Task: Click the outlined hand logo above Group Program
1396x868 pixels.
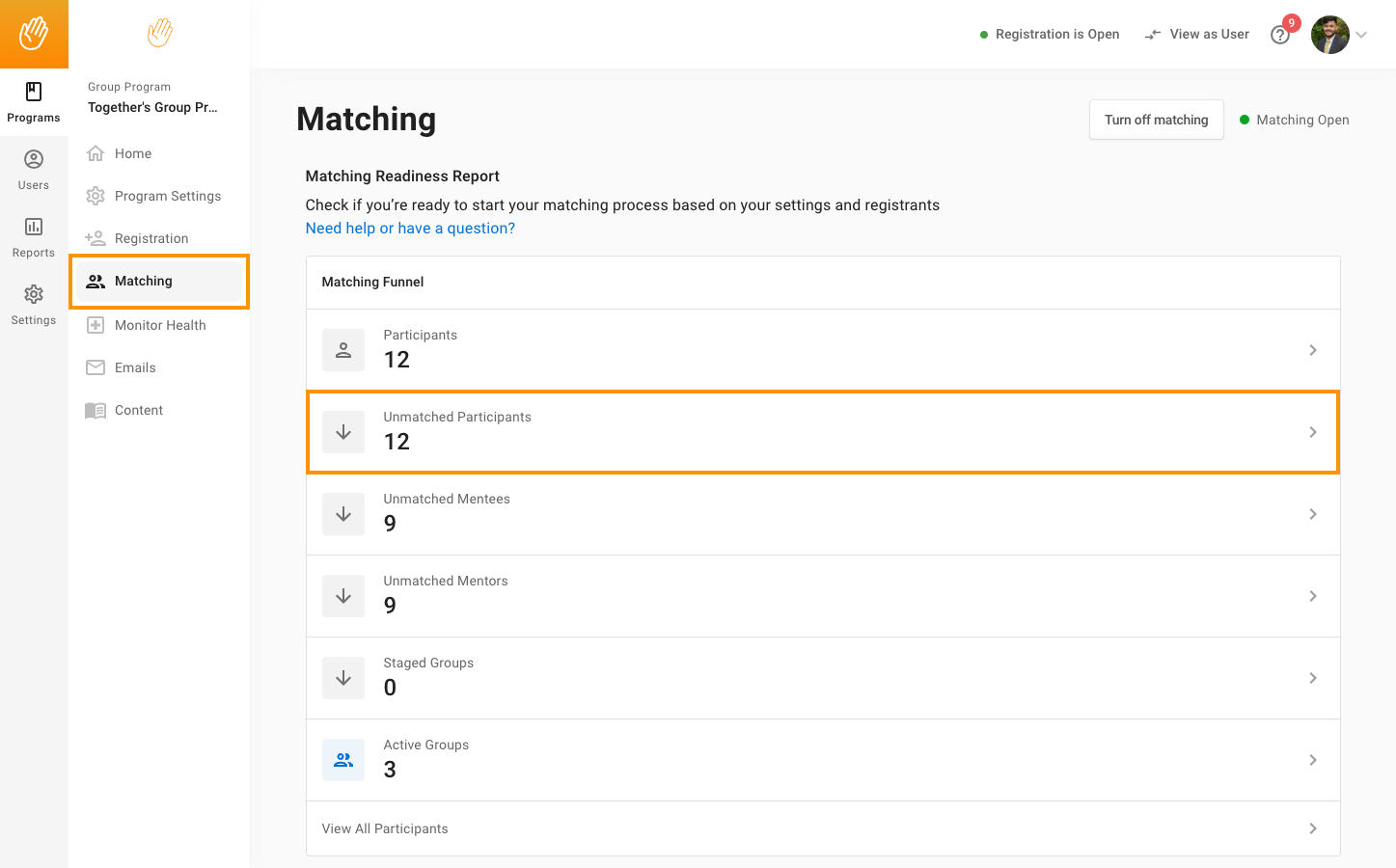Action: (160, 33)
